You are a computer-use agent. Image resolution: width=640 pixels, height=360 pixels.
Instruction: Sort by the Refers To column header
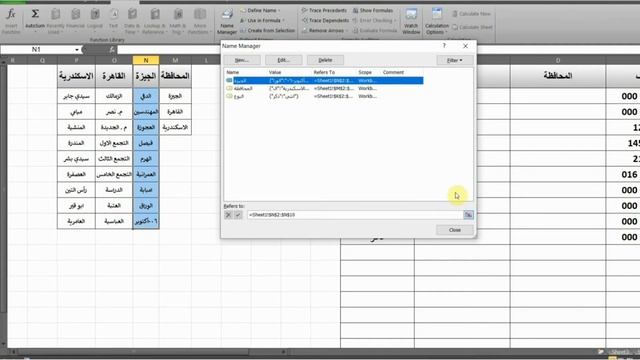(x=324, y=72)
